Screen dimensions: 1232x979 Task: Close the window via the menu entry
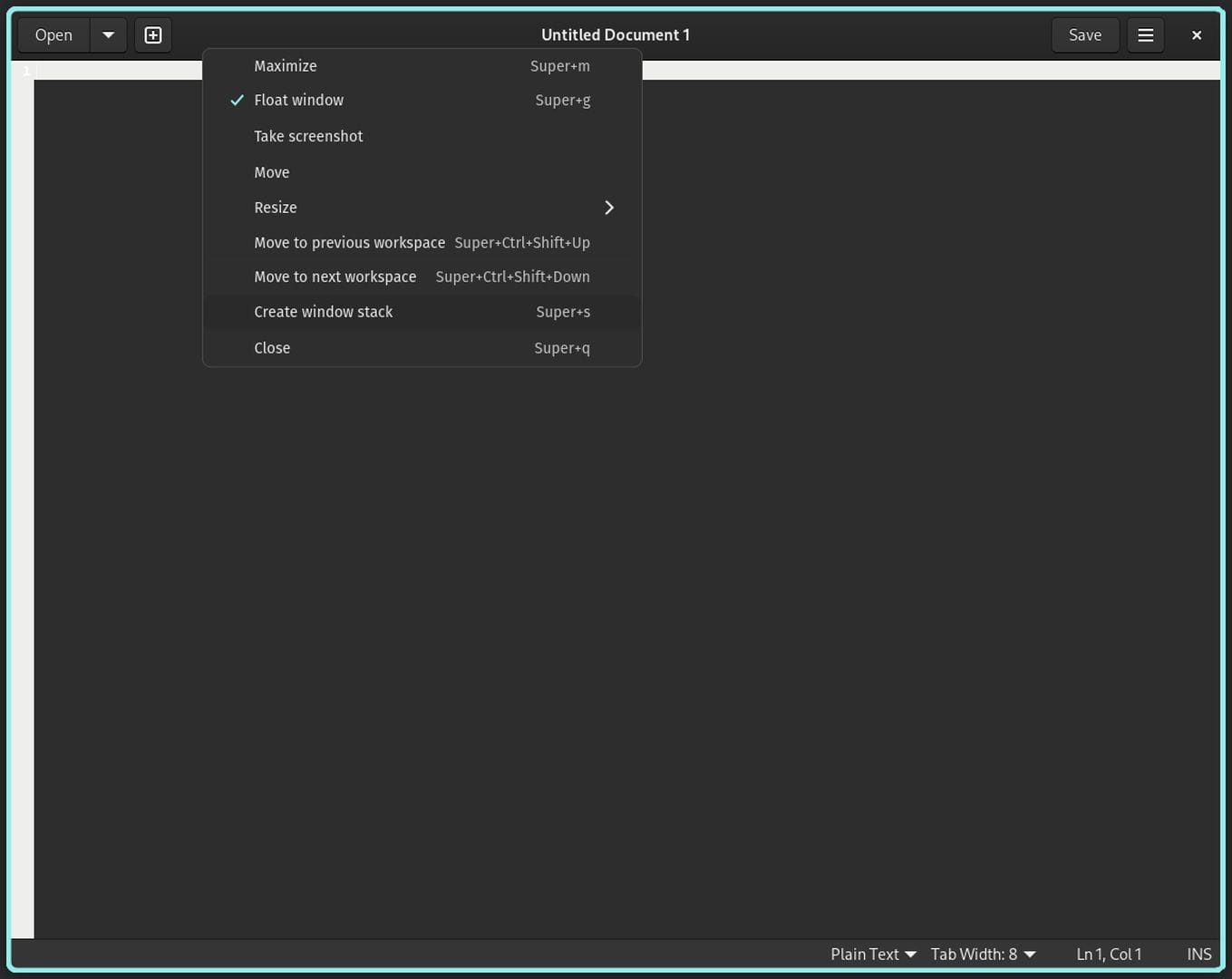point(272,347)
